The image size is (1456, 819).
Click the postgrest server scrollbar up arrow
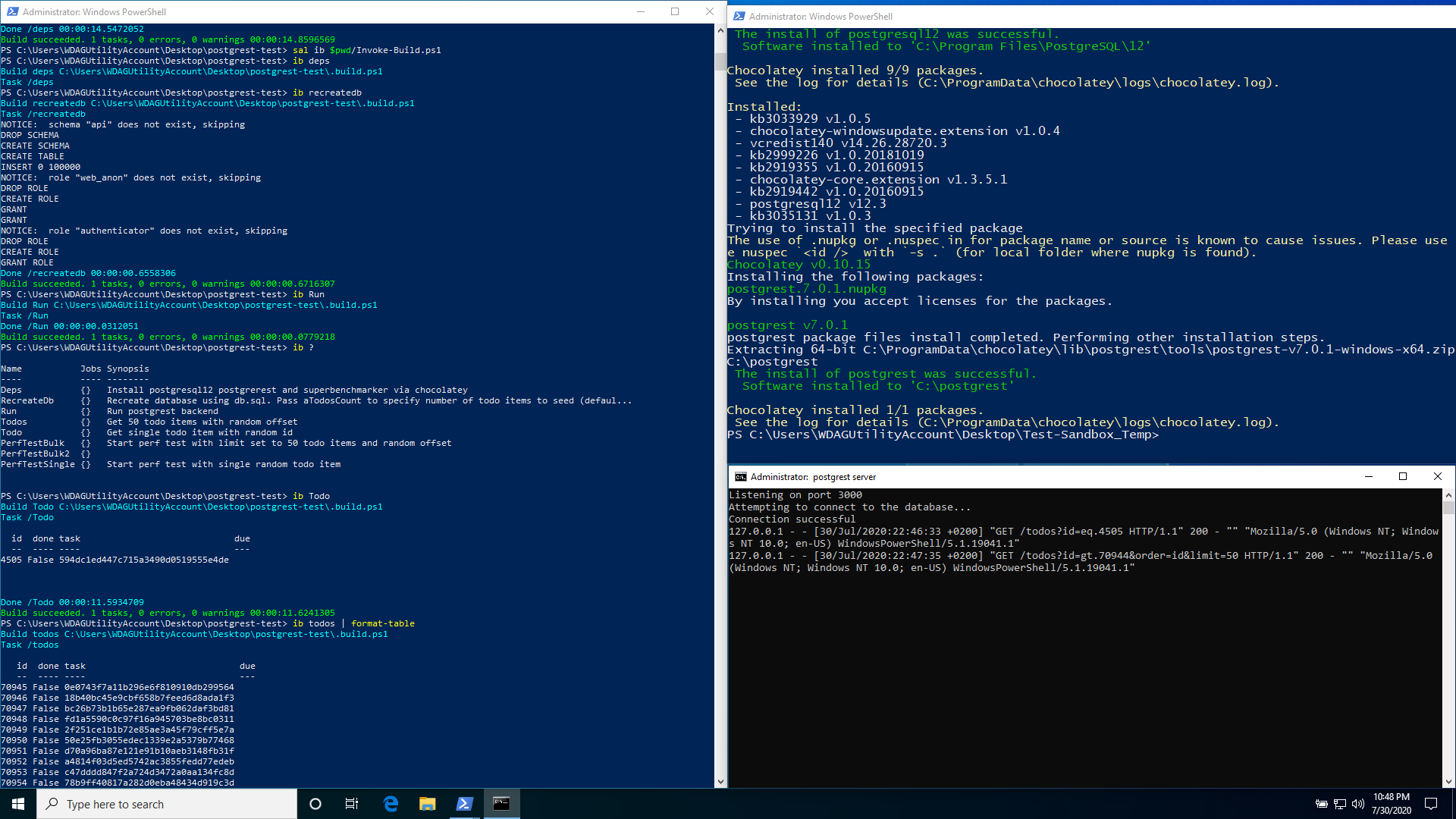pyautogui.click(x=1448, y=495)
